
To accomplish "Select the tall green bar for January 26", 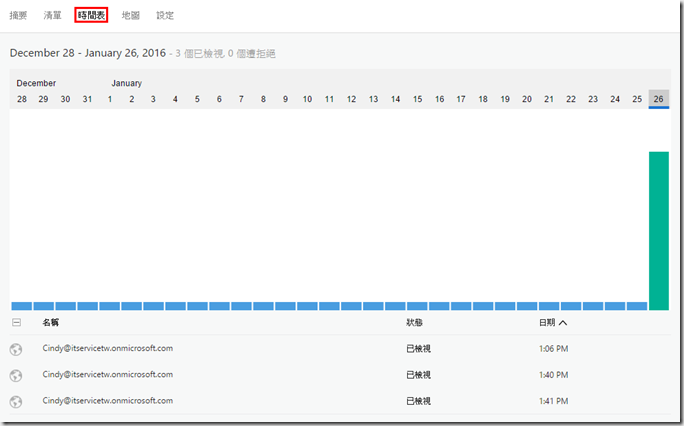I will point(659,230).
